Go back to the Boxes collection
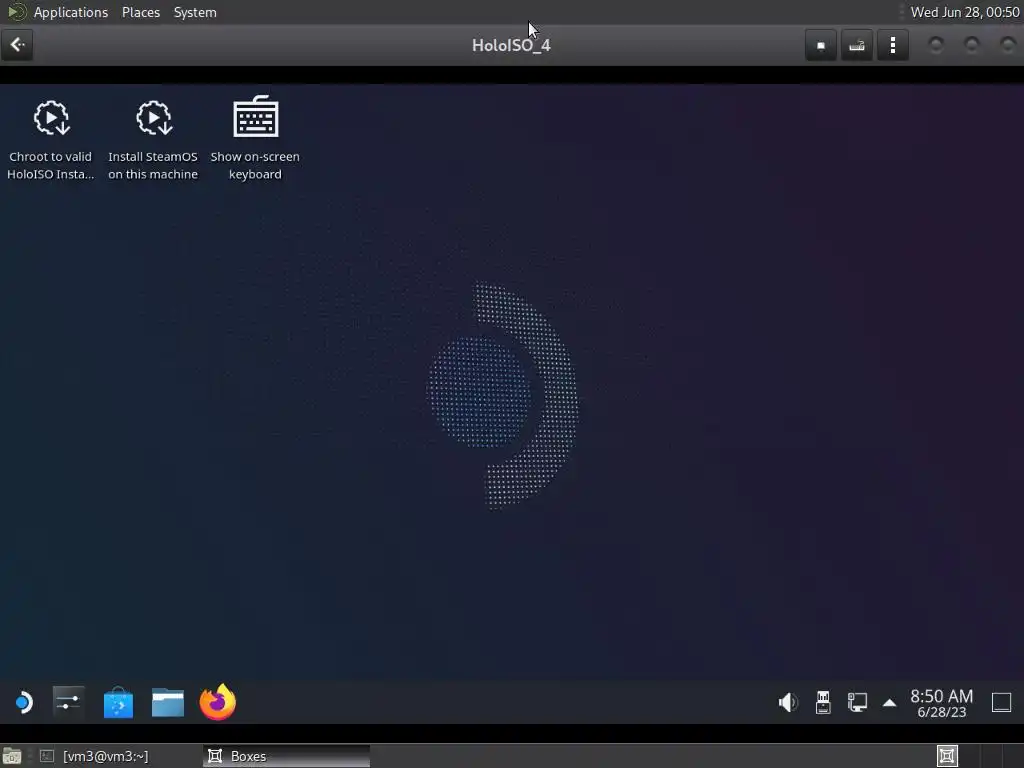This screenshot has height=768, width=1024. click(x=18, y=45)
